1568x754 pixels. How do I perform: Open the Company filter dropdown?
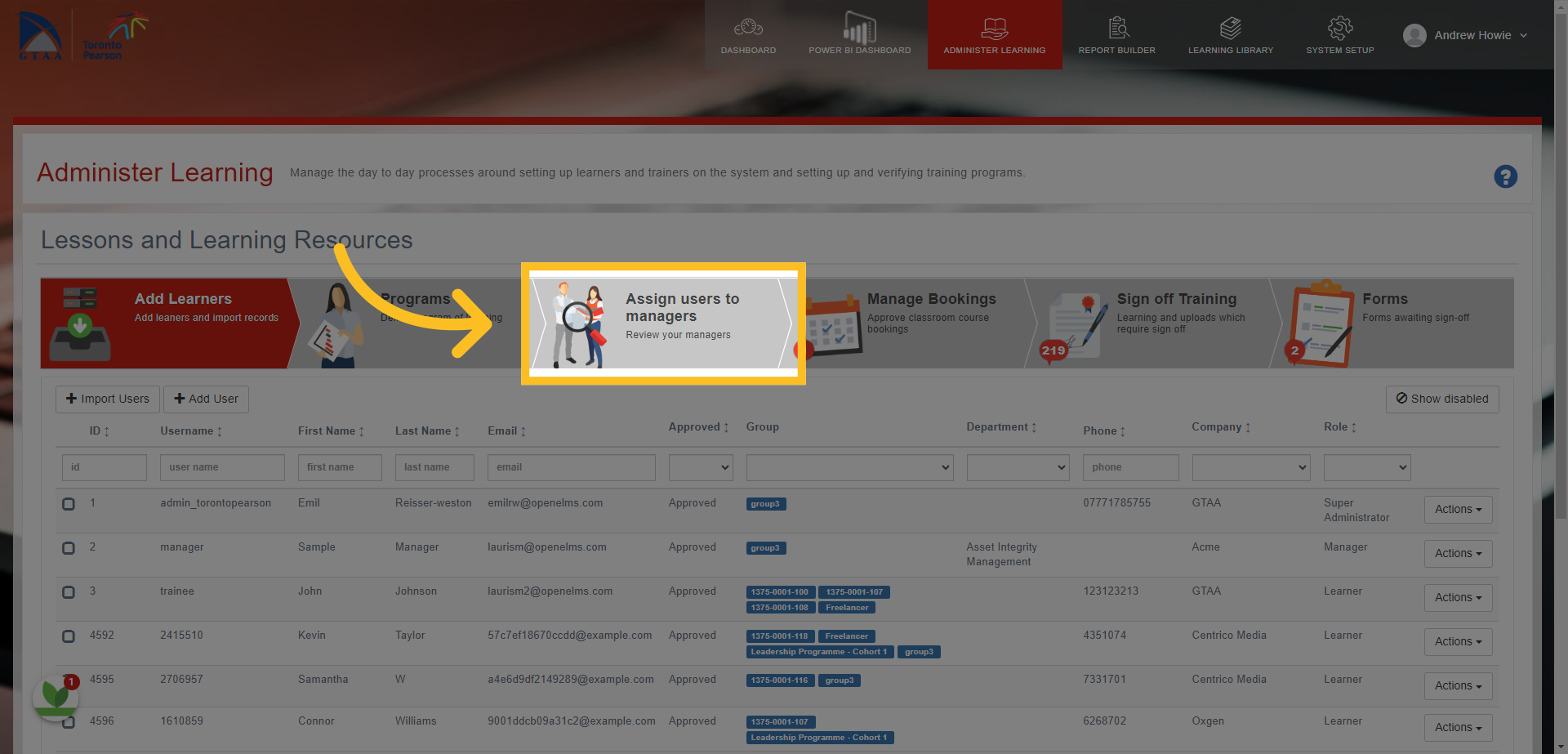pyautogui.click(x=1251, y=467)
